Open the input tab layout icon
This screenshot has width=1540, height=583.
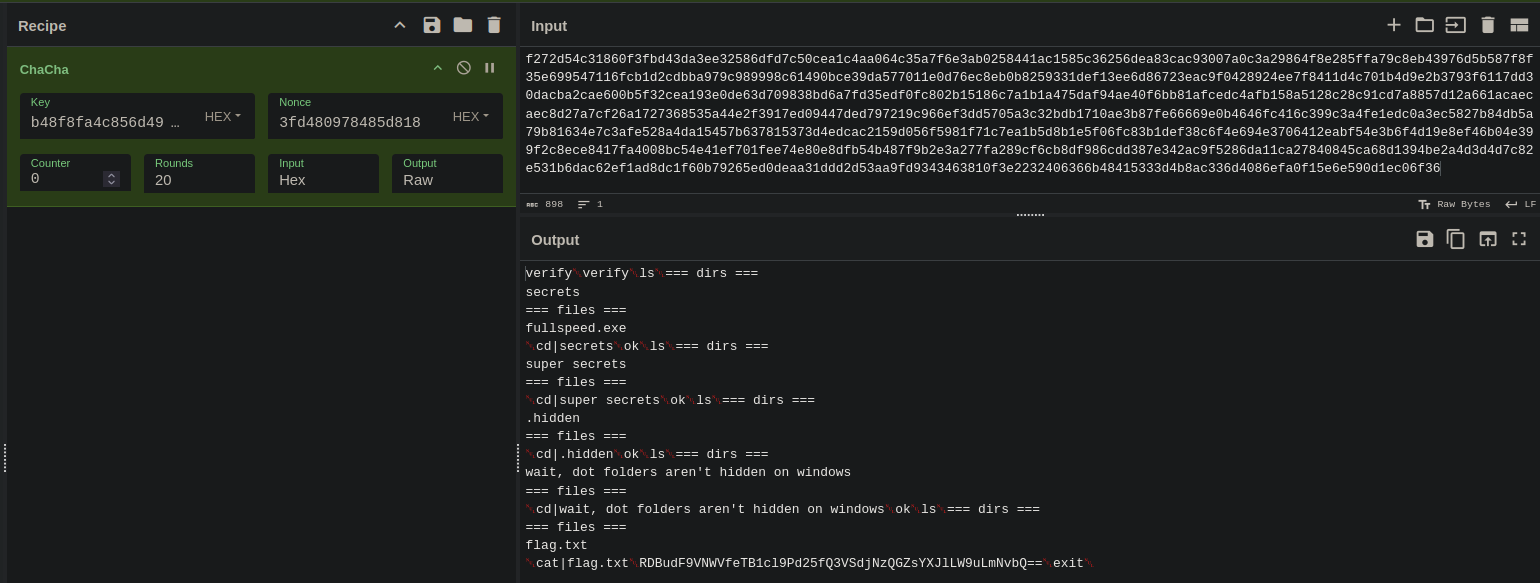point(1520,25)
